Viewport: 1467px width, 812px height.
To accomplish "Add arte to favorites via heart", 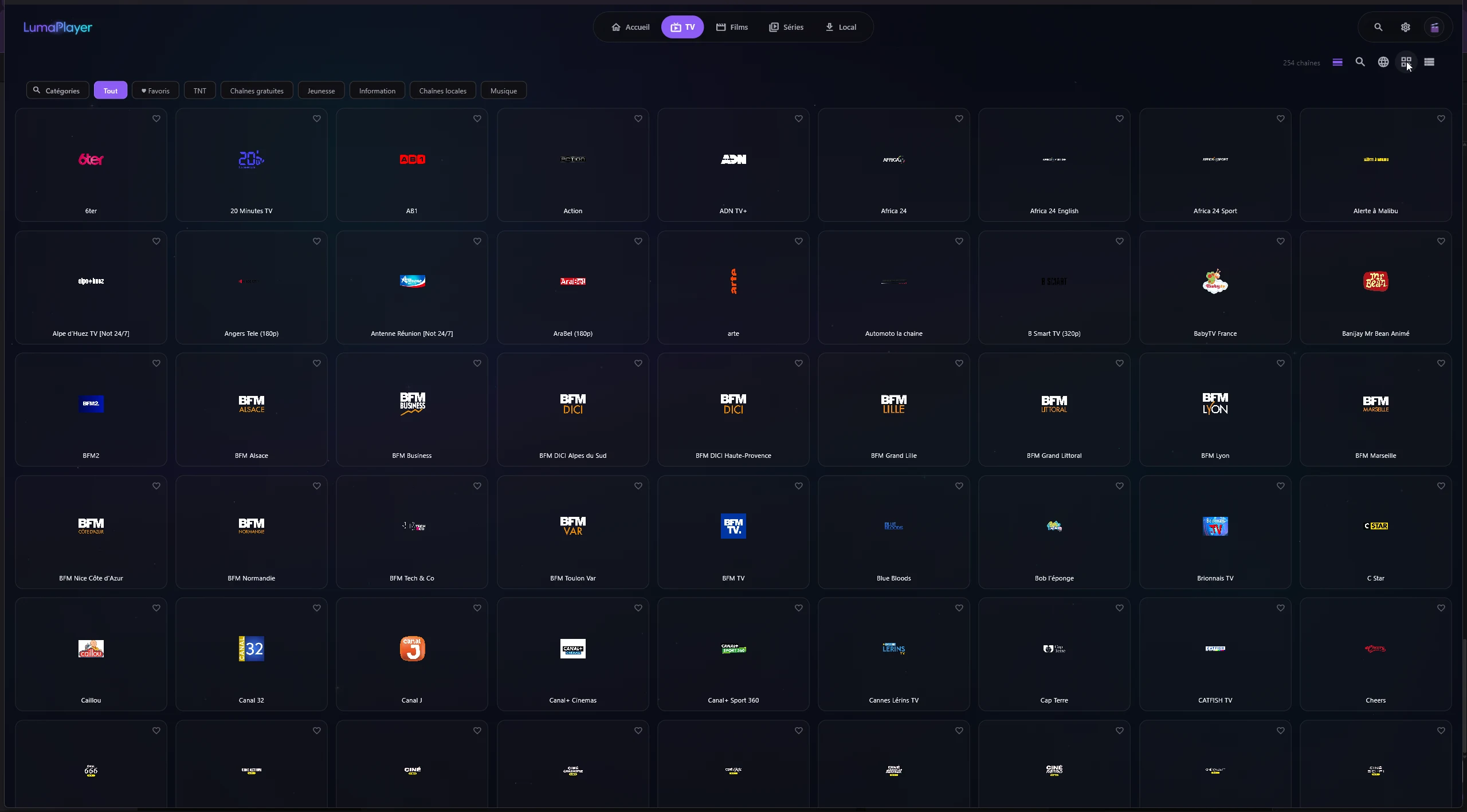I will point(798,241).
